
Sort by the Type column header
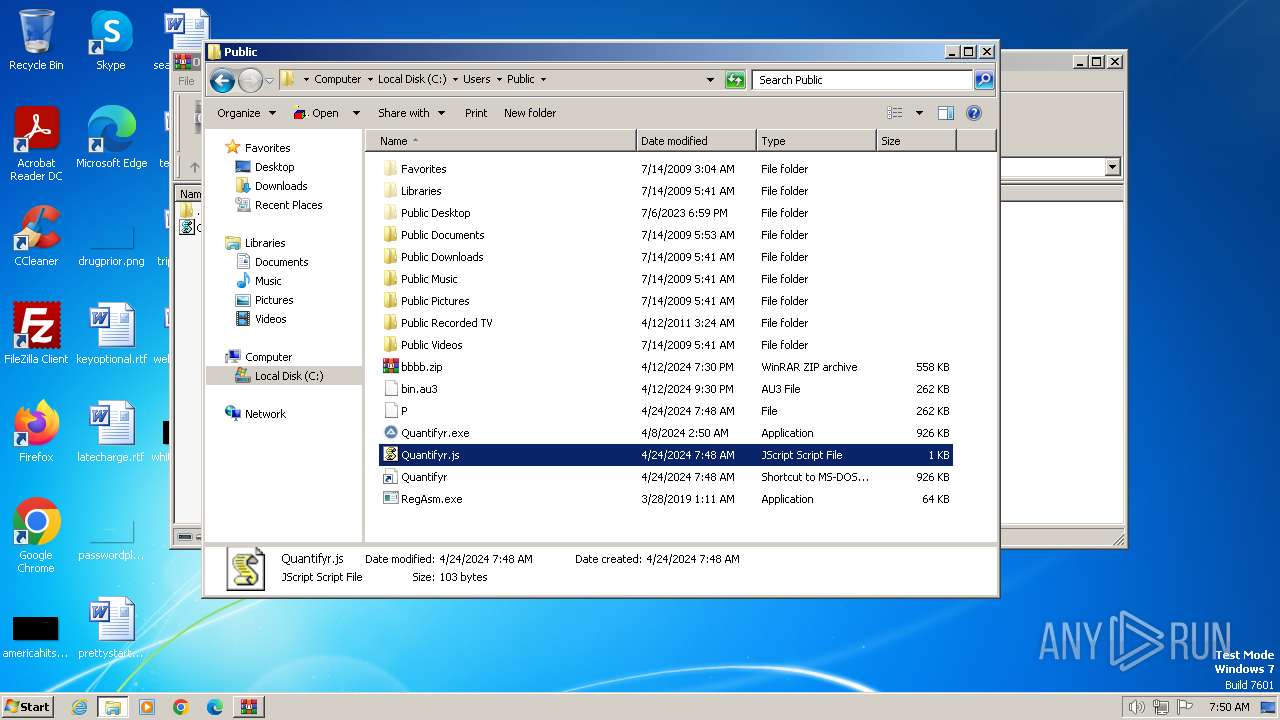coord(816,141)
